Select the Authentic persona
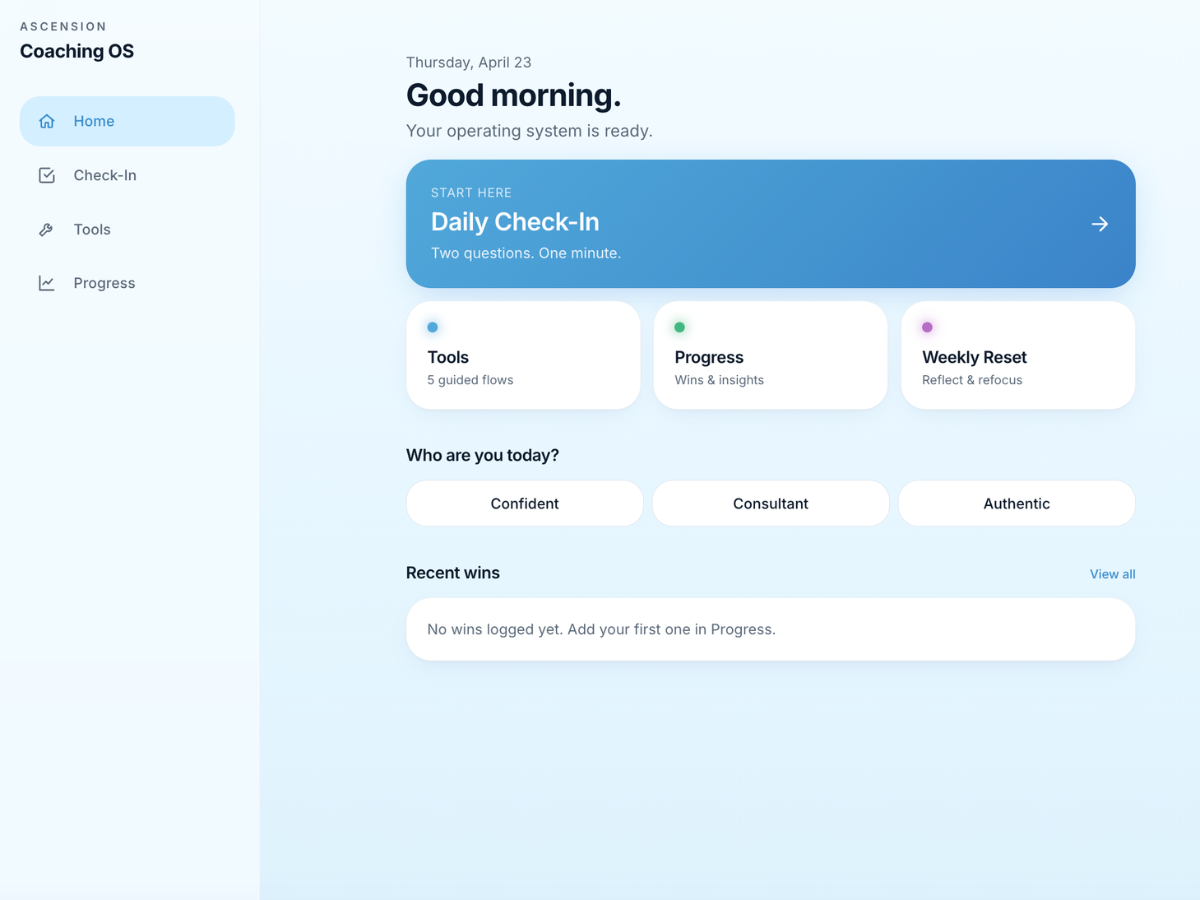This screenshot has width=1200, height=900. click(1016, 503)
